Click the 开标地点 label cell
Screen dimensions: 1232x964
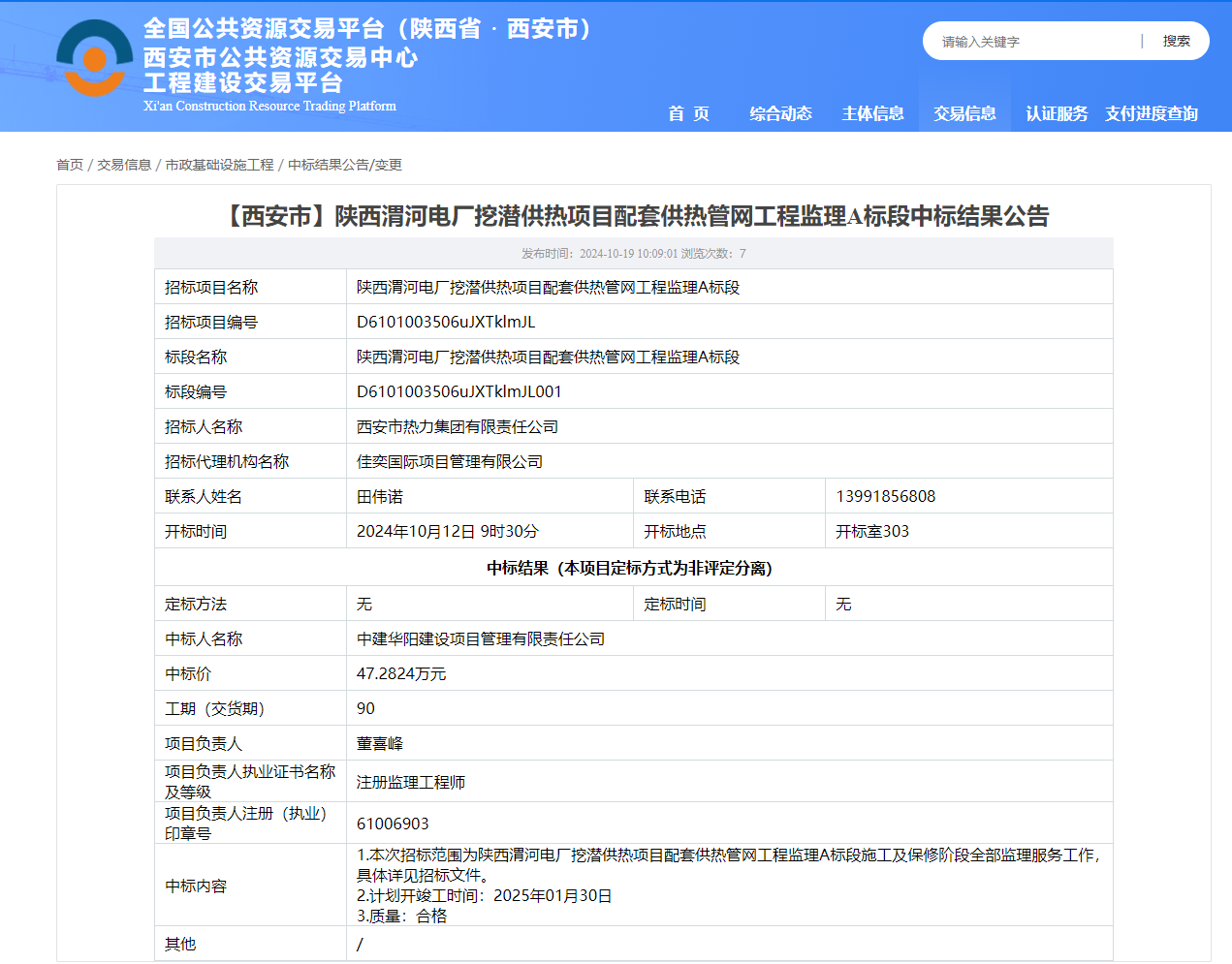click(729, 532)
